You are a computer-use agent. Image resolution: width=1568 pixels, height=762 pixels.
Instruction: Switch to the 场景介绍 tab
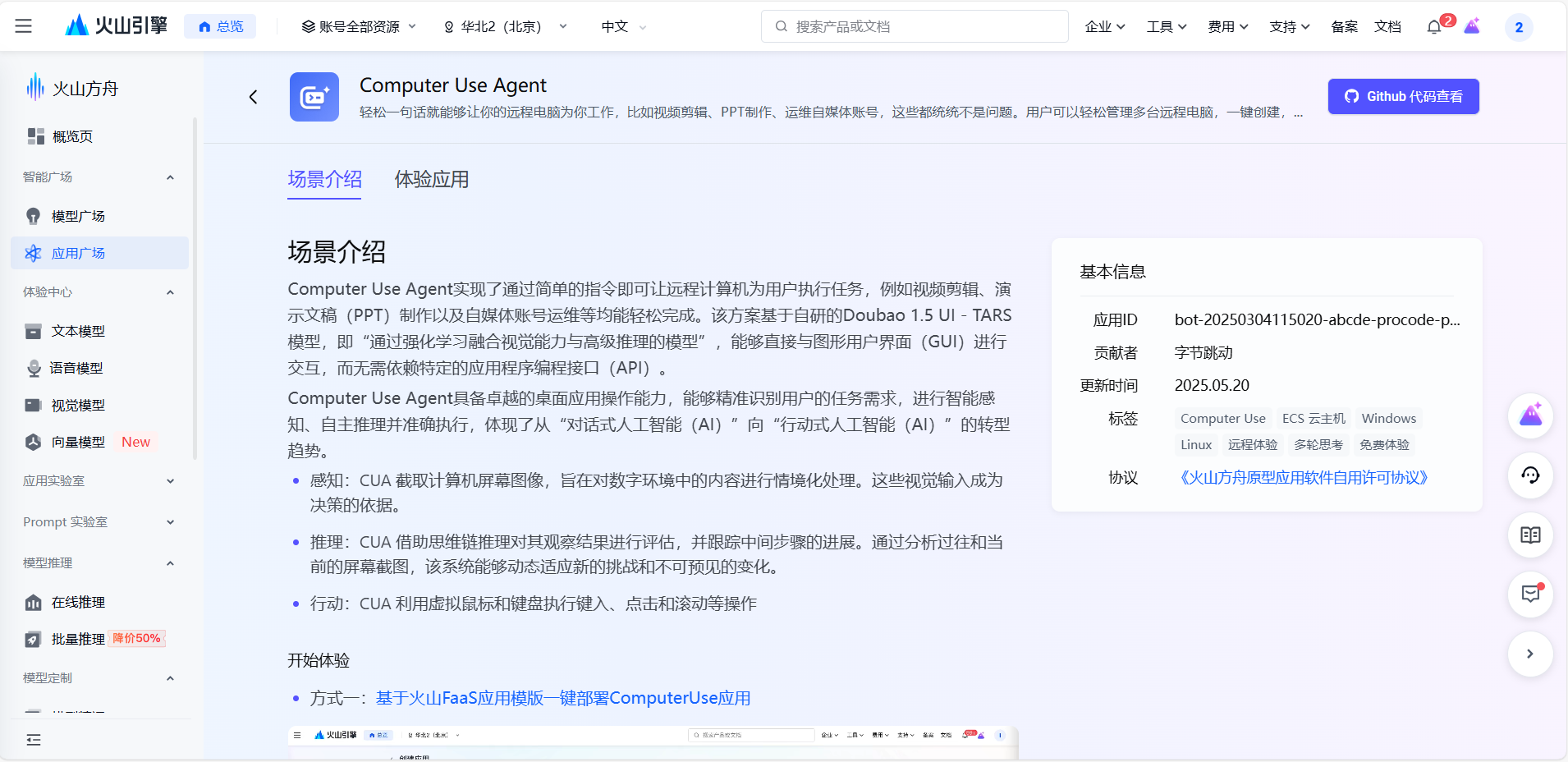(x=324, y=179)
